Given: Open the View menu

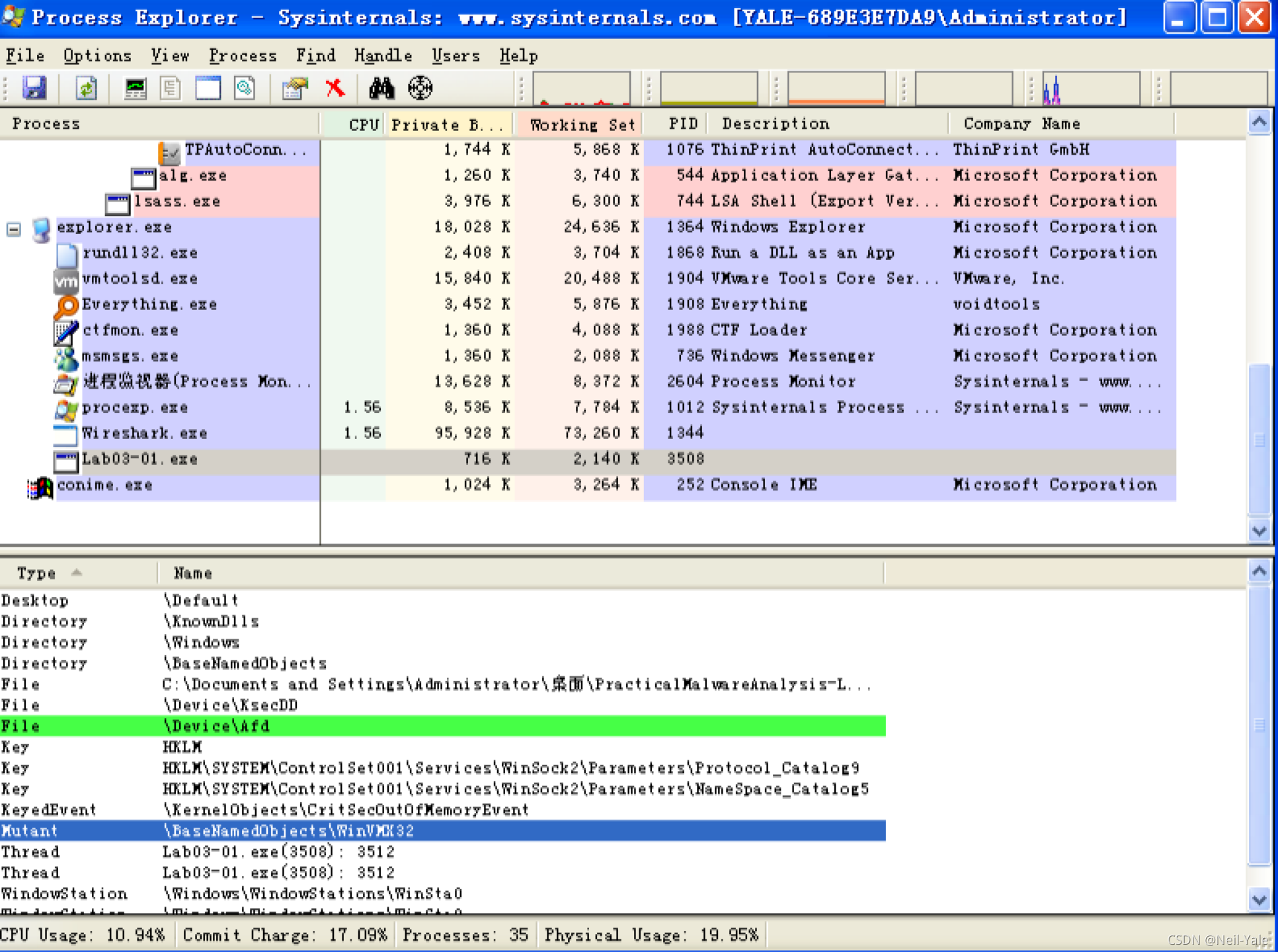Looking at the screenshot, I should pyautogui.click(x=170, y=56).
